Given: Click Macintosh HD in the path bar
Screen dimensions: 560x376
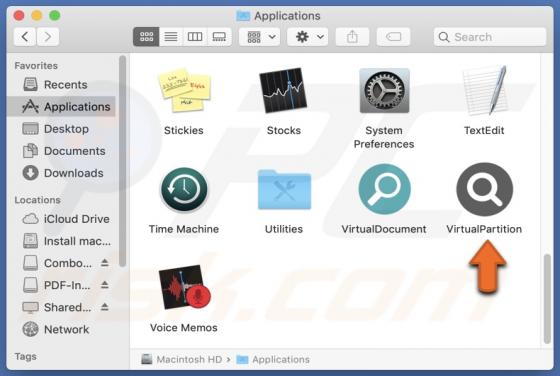Looking at the screenshot, I should click(182, 359).
